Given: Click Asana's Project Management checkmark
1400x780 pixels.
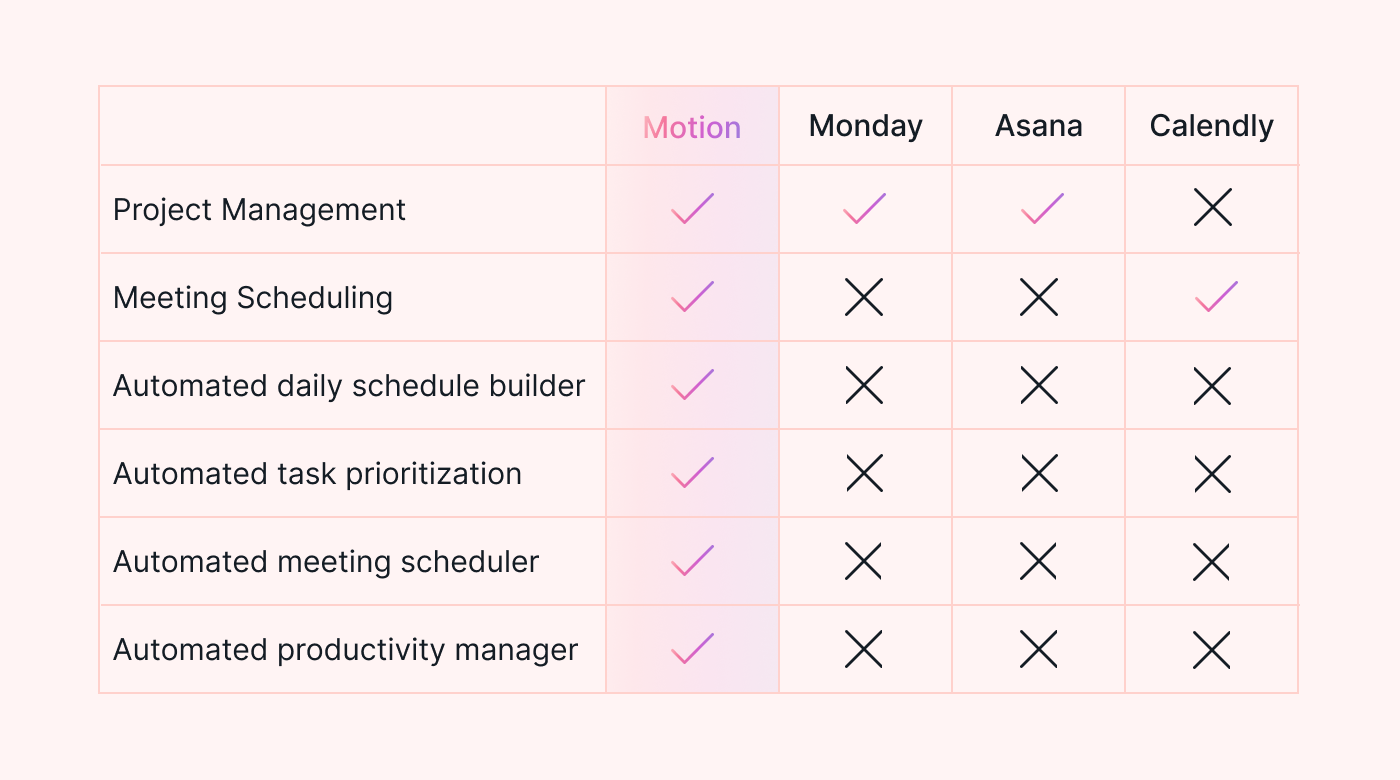Looking at the screenshot, I should (1042, 209).
